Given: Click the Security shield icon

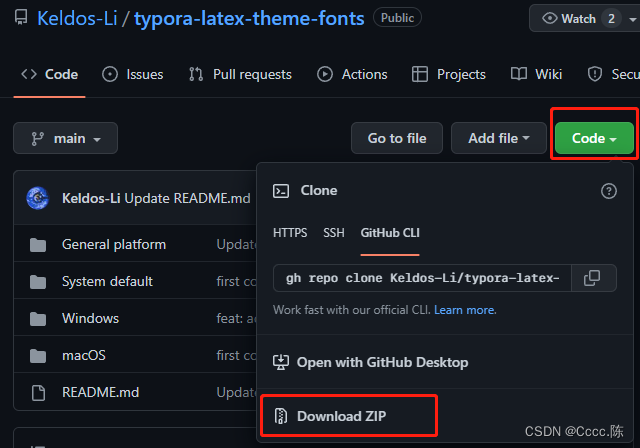Looking at the screenshot, I should click(x=595, y=74).
